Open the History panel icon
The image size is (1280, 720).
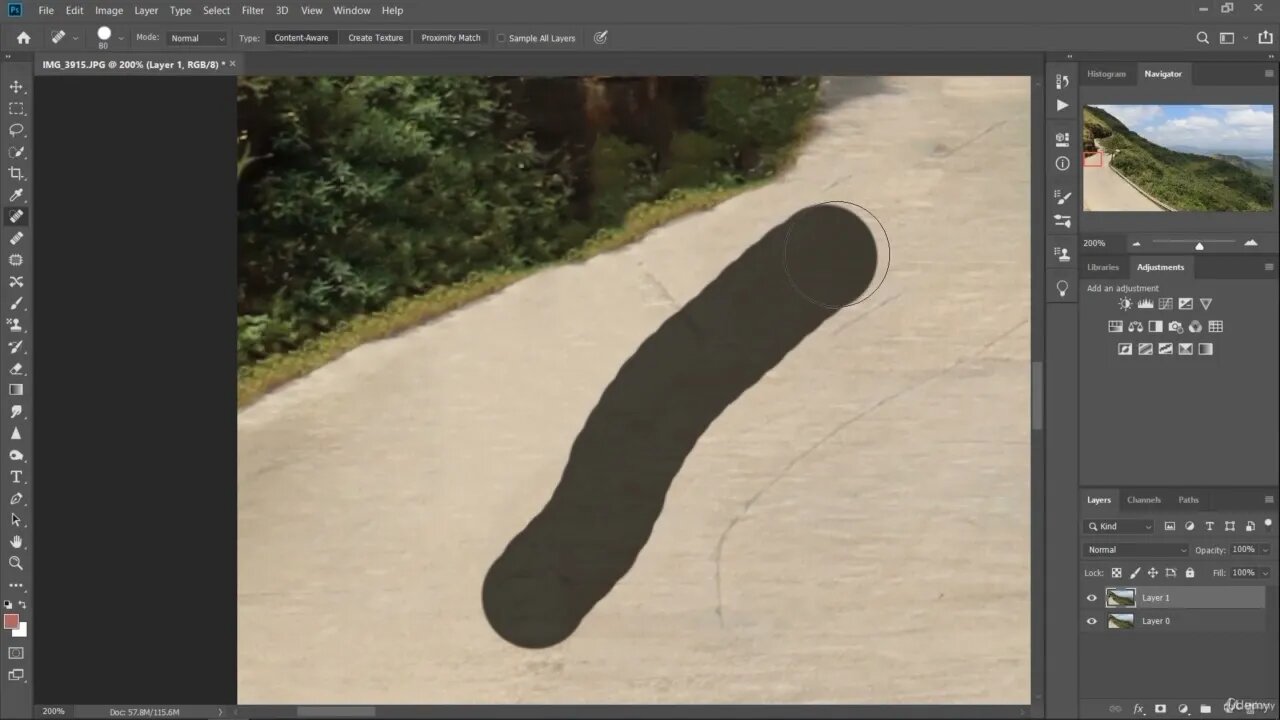[x=1062, y=82]
